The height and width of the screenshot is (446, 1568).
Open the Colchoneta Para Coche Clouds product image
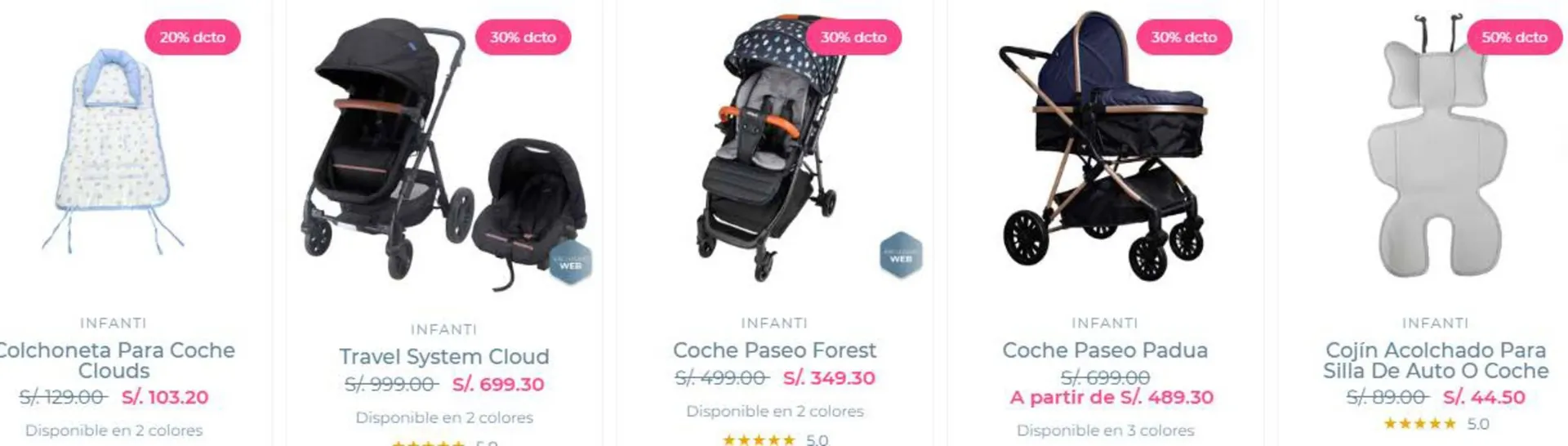pyautogui.click(x=113, y=151)
